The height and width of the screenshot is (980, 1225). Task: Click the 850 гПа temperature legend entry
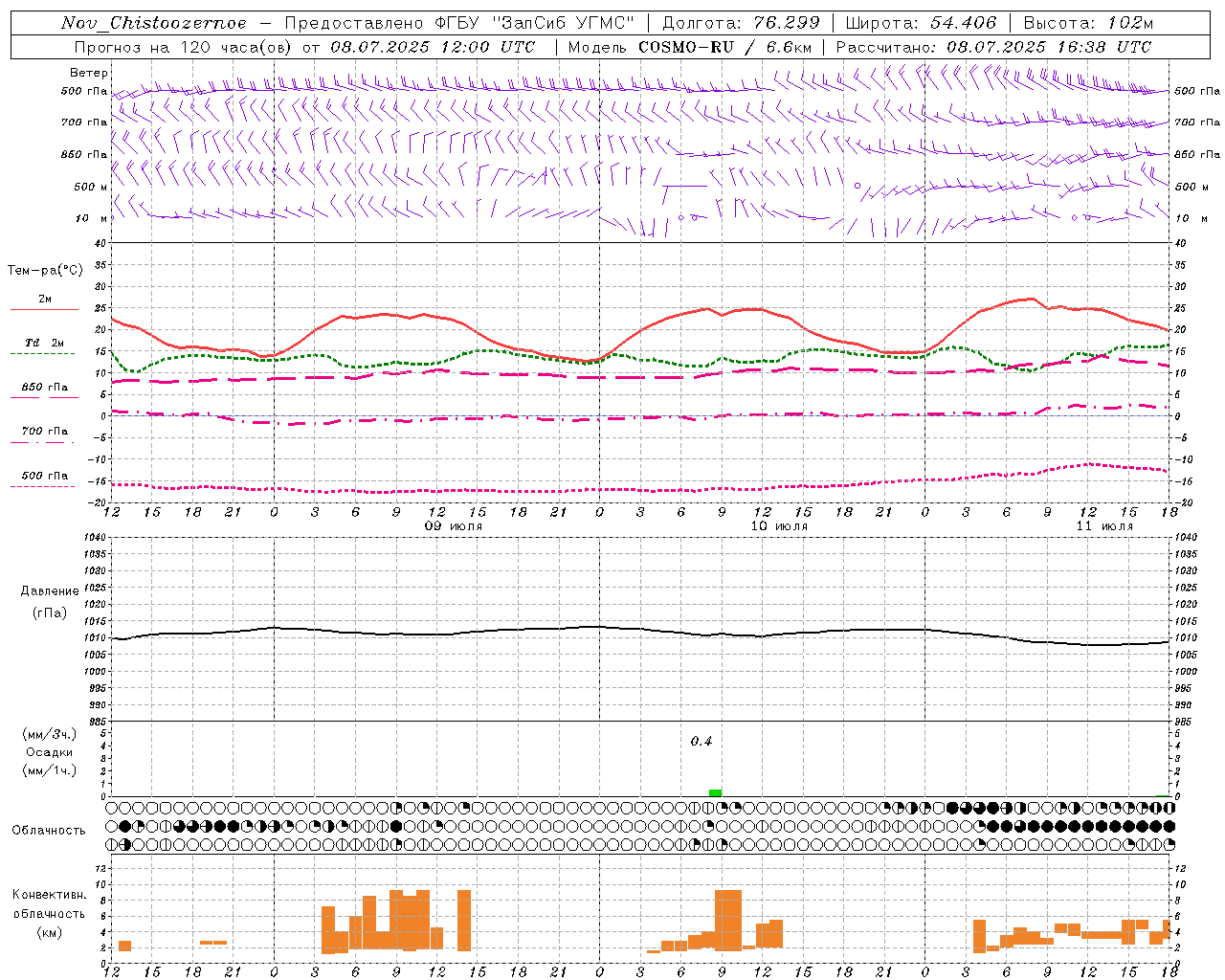[x=44, y=388]
